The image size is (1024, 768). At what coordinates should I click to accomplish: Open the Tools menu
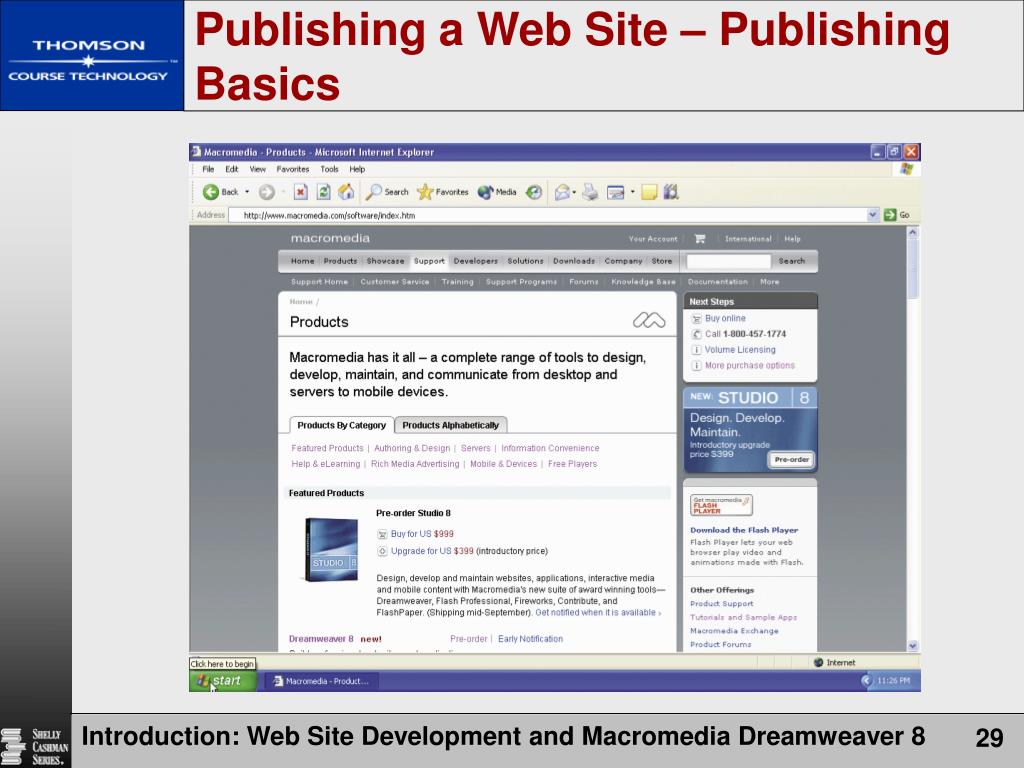coord(329,169)
